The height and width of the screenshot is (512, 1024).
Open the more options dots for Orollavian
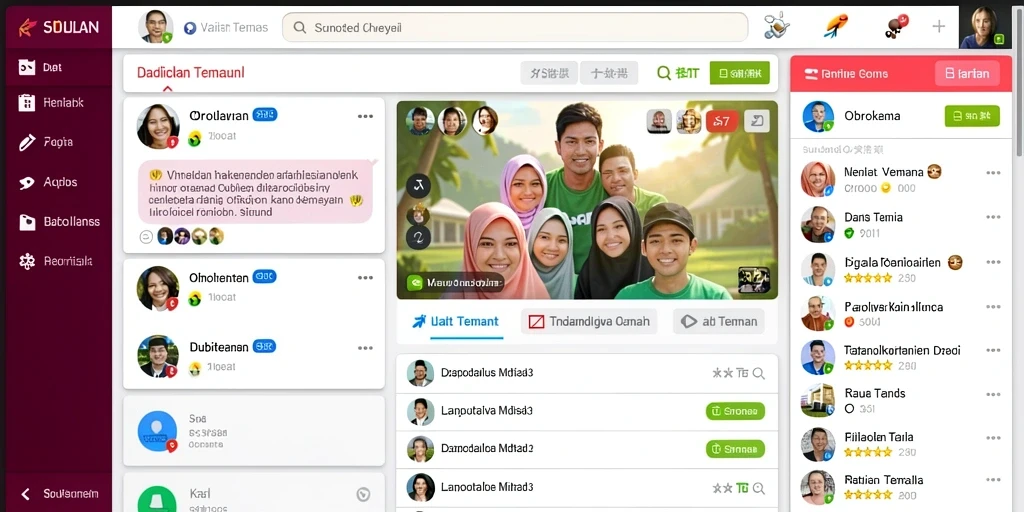tap(365, 116)
